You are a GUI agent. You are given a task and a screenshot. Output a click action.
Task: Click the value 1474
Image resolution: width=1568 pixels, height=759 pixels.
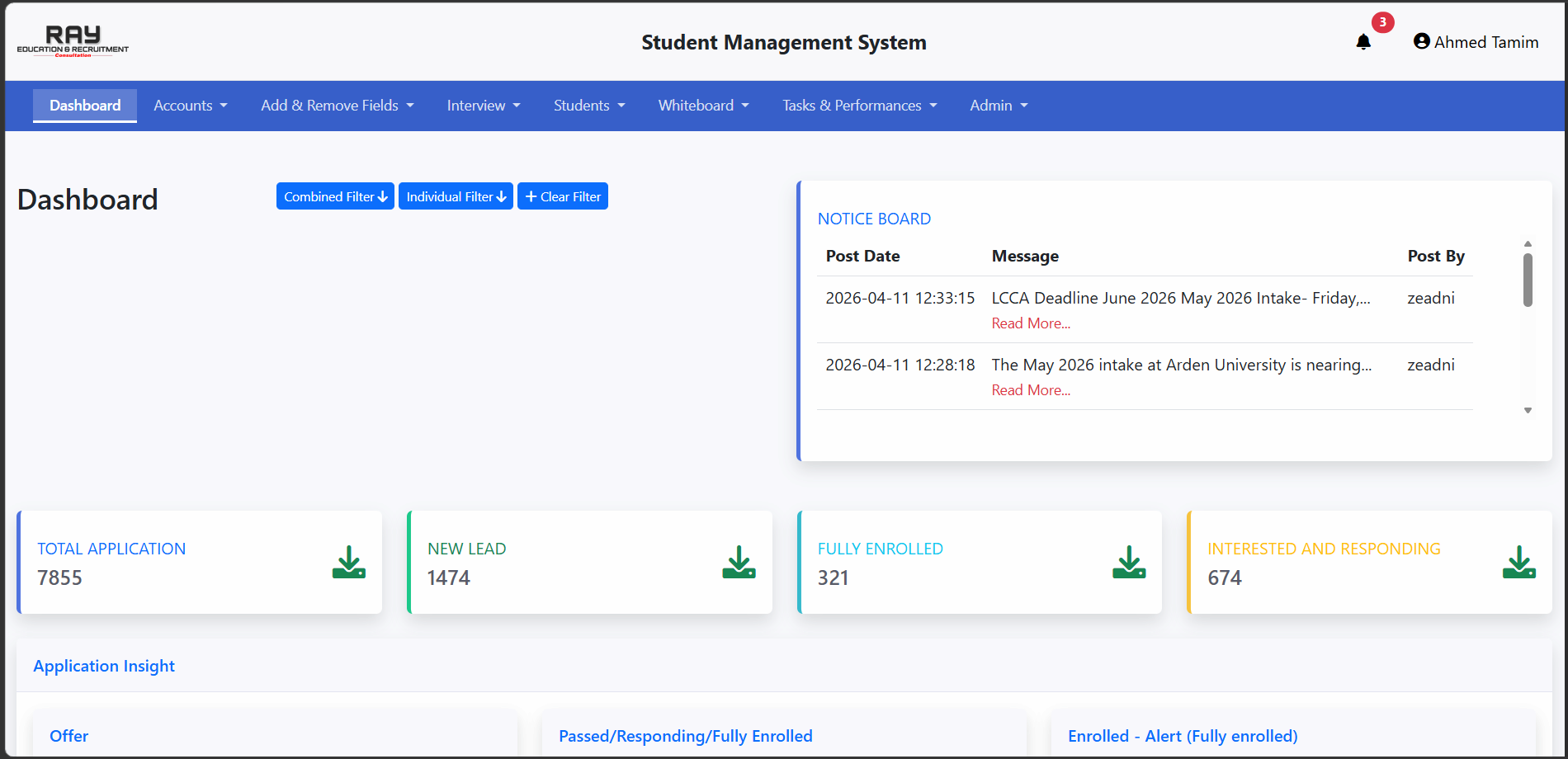click(x=448, y=577)
